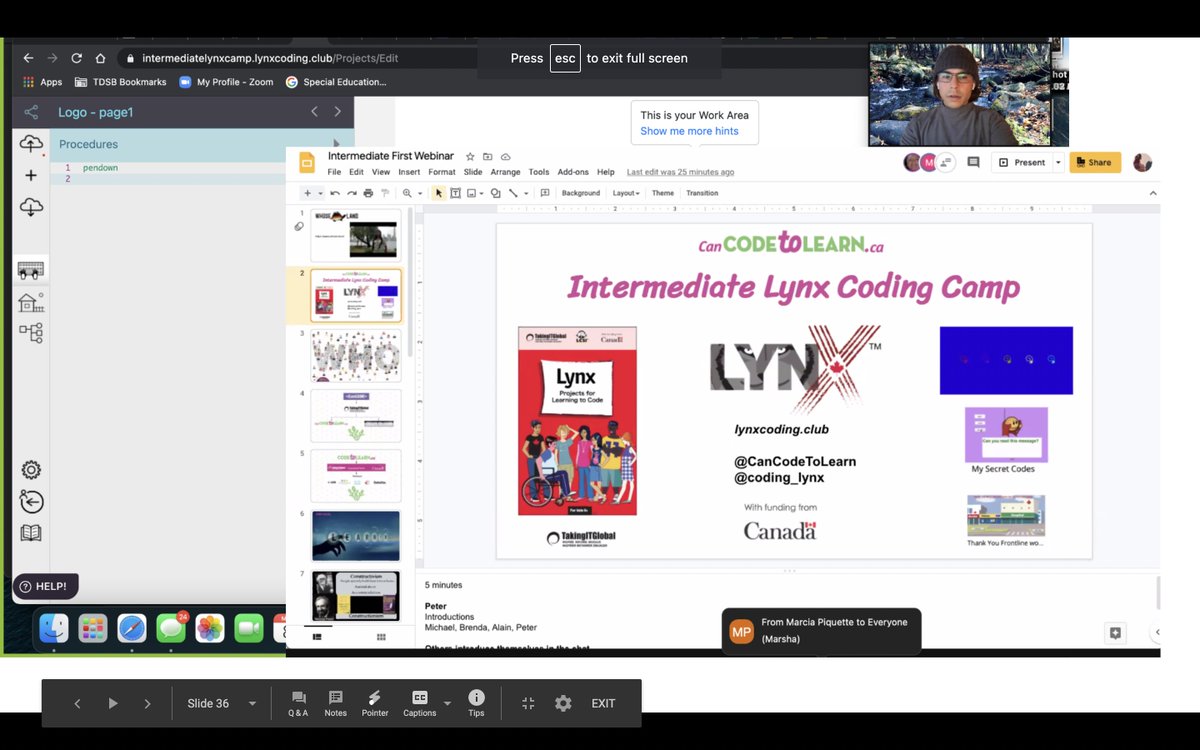Choose the Select cursor tool
The height and width of the screenshot is (750, 1200).
point(439,193)
